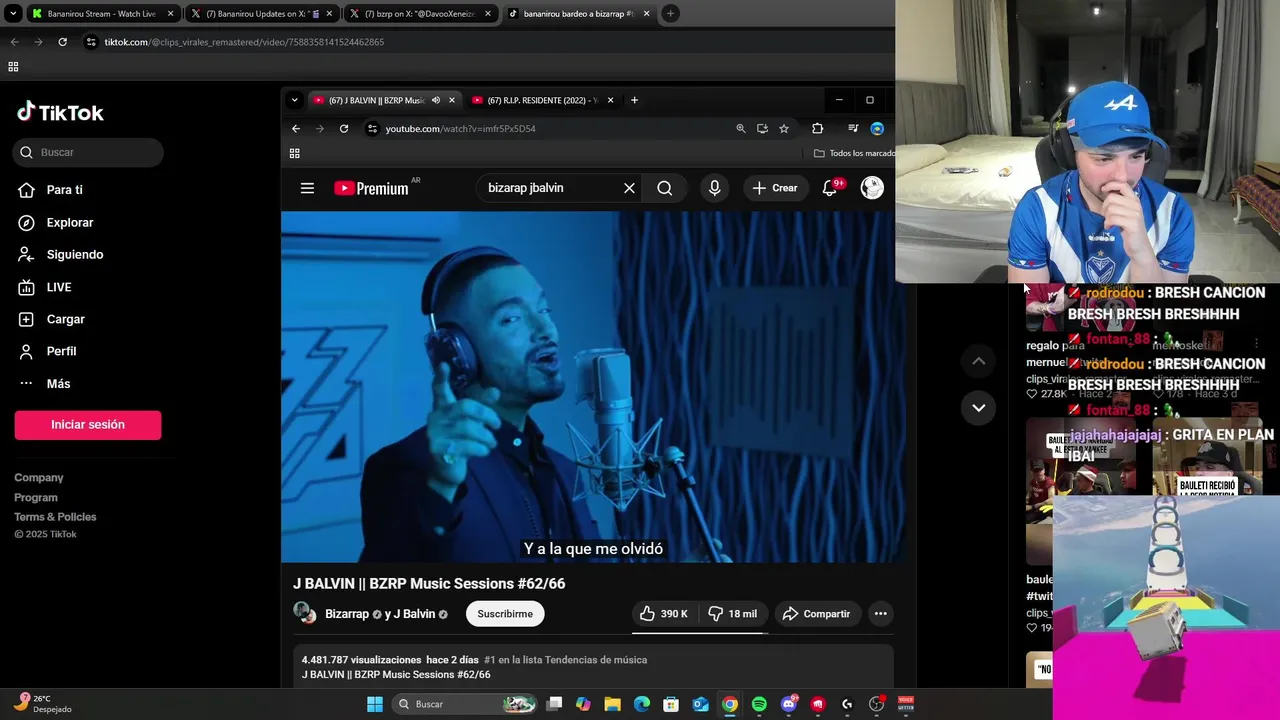Open the YouTube hamburger guide menu

307,188
